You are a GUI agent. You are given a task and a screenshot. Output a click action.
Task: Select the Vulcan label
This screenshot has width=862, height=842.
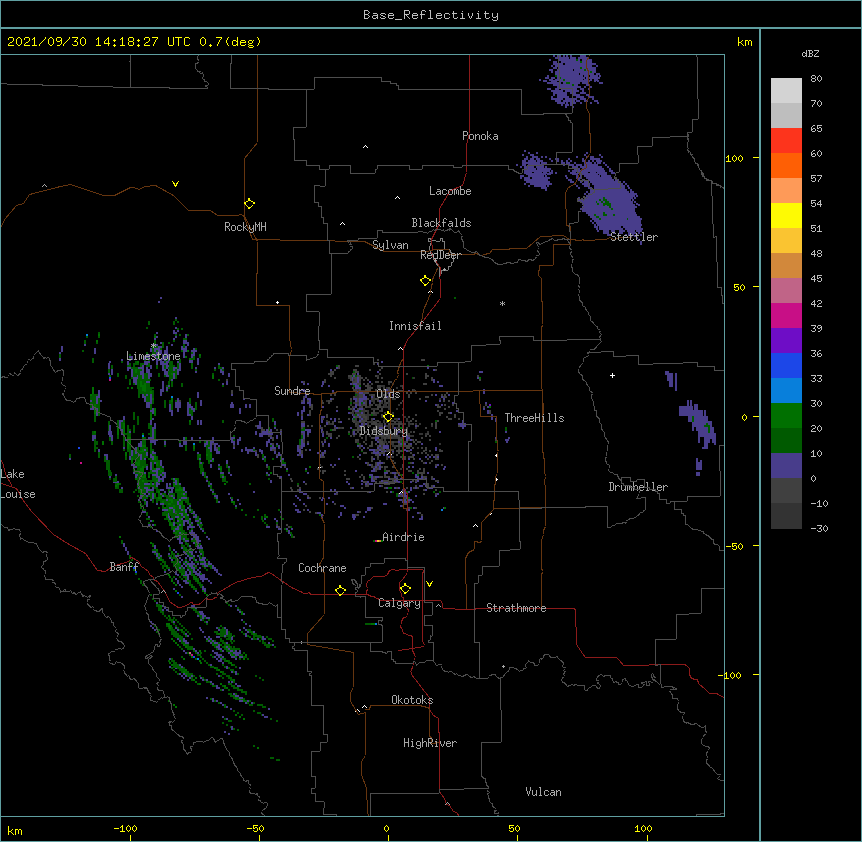543,792
